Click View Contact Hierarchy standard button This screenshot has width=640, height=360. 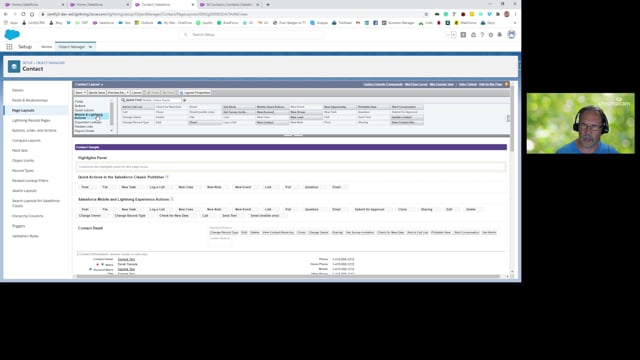coord(278,232)
